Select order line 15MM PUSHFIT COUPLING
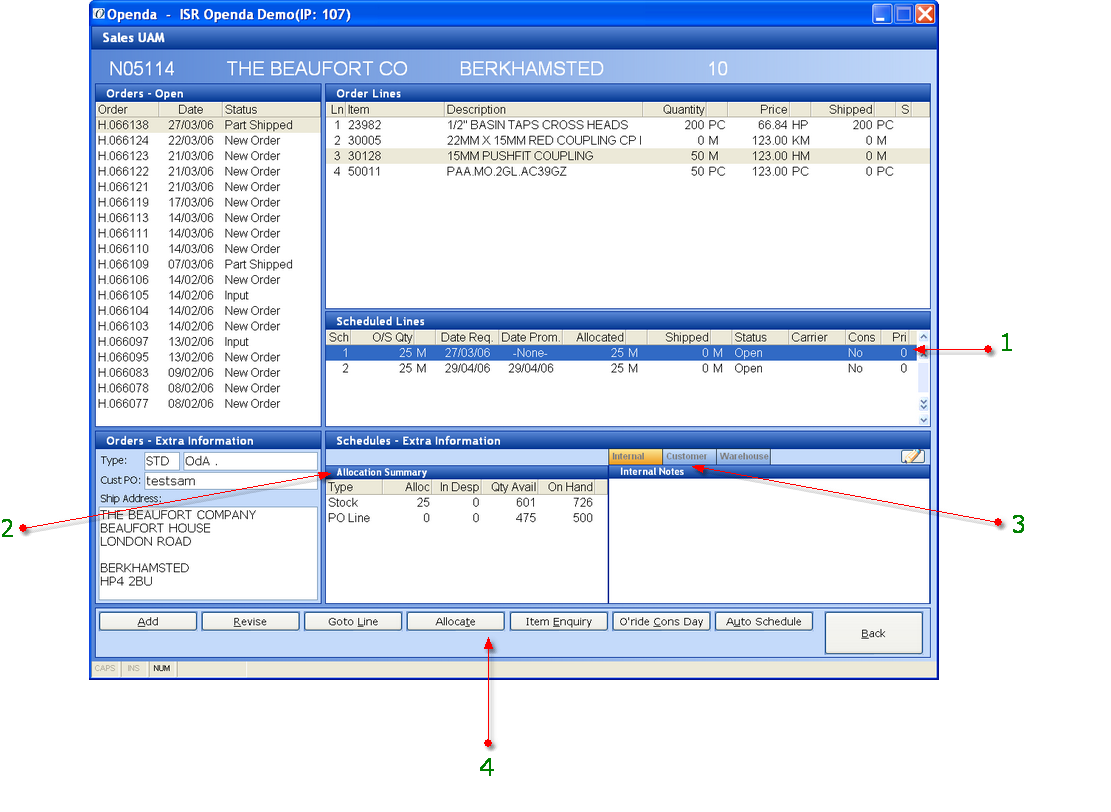The image size is (1111, 812). tap(628, 156)
